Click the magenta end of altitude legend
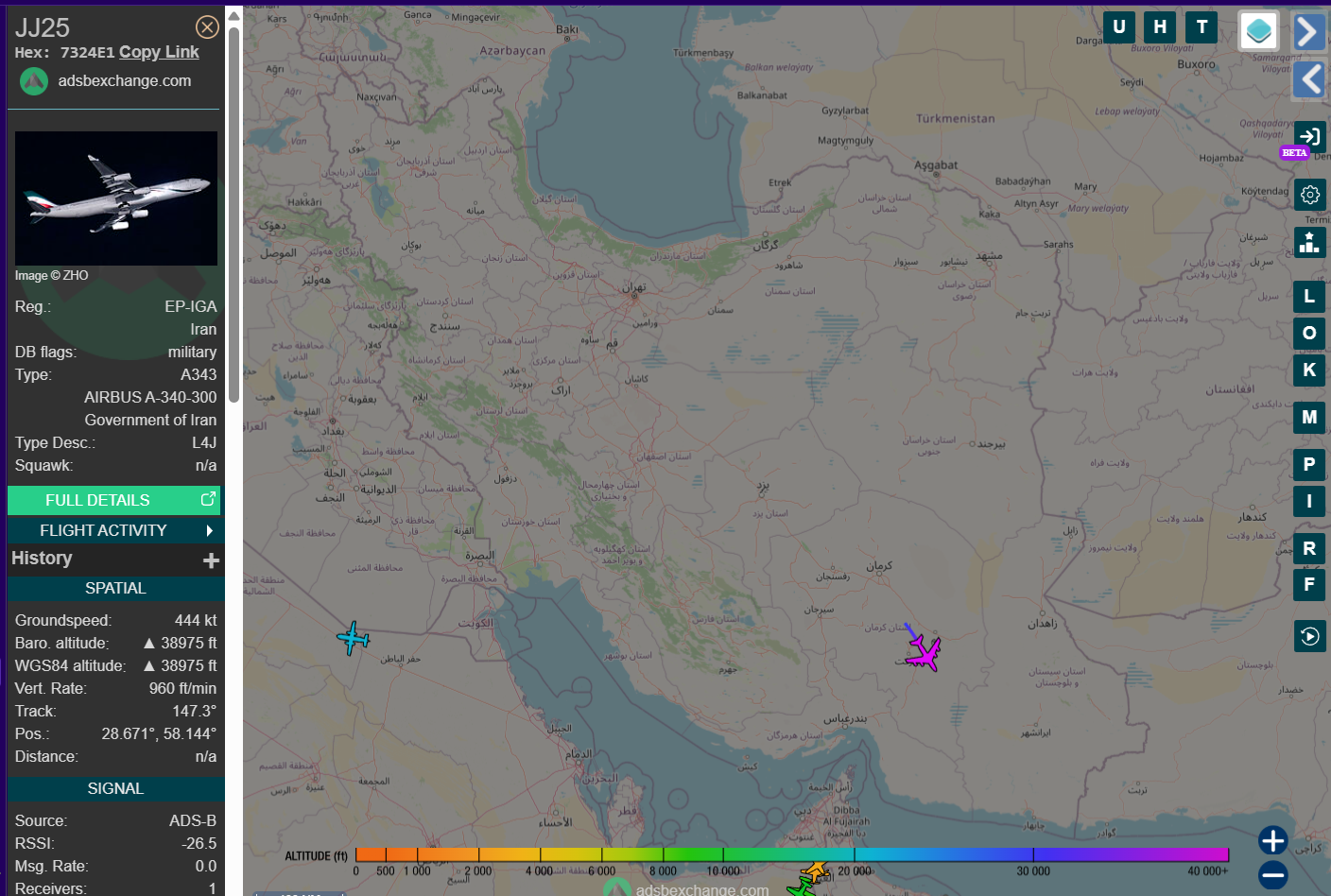The height and width of the screenshot is (896, 1331). click(x=1215, y=854)
